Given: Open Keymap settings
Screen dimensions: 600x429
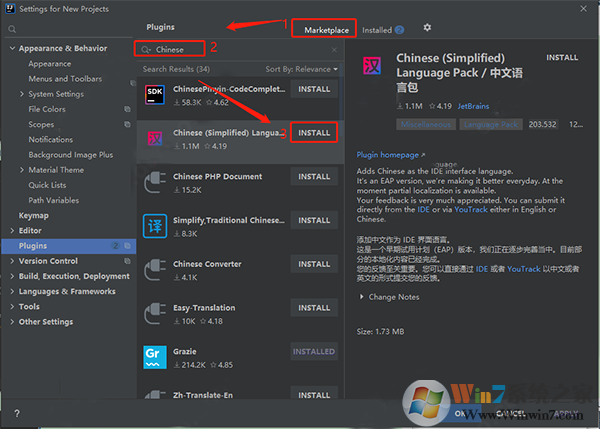Looking at the screenshot, I should [34, 215].
